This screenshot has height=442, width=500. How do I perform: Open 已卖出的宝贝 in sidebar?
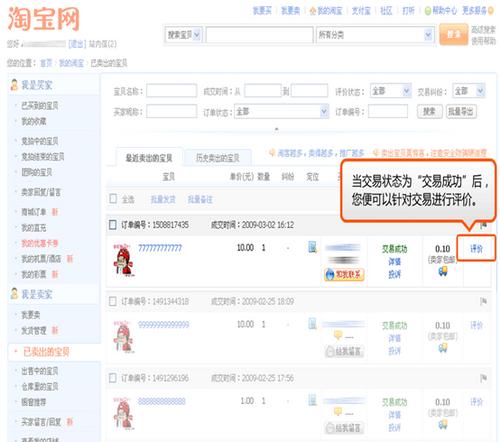[x=46, y=352]
